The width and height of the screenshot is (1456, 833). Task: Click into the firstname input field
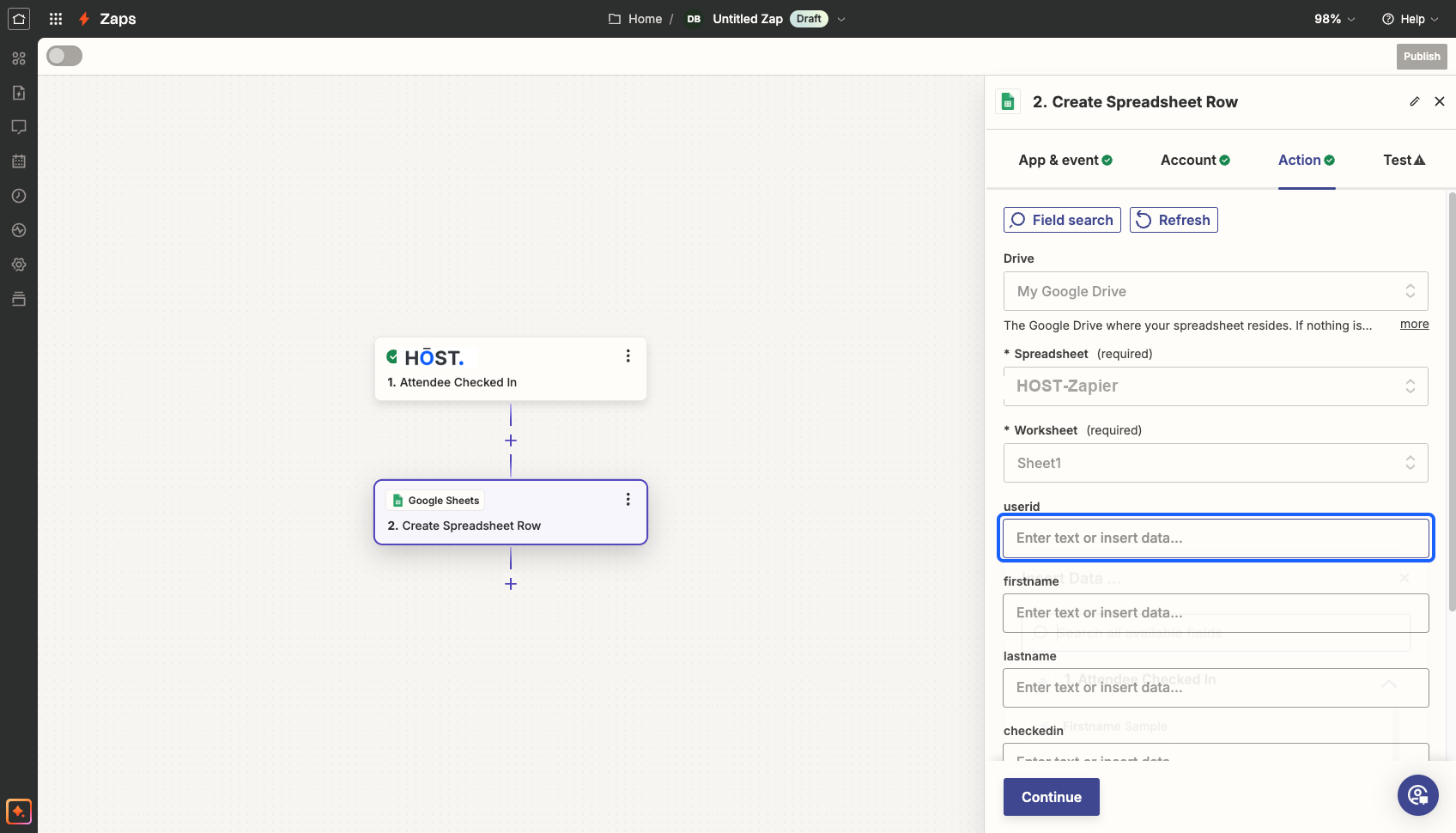coord(1216,613)
